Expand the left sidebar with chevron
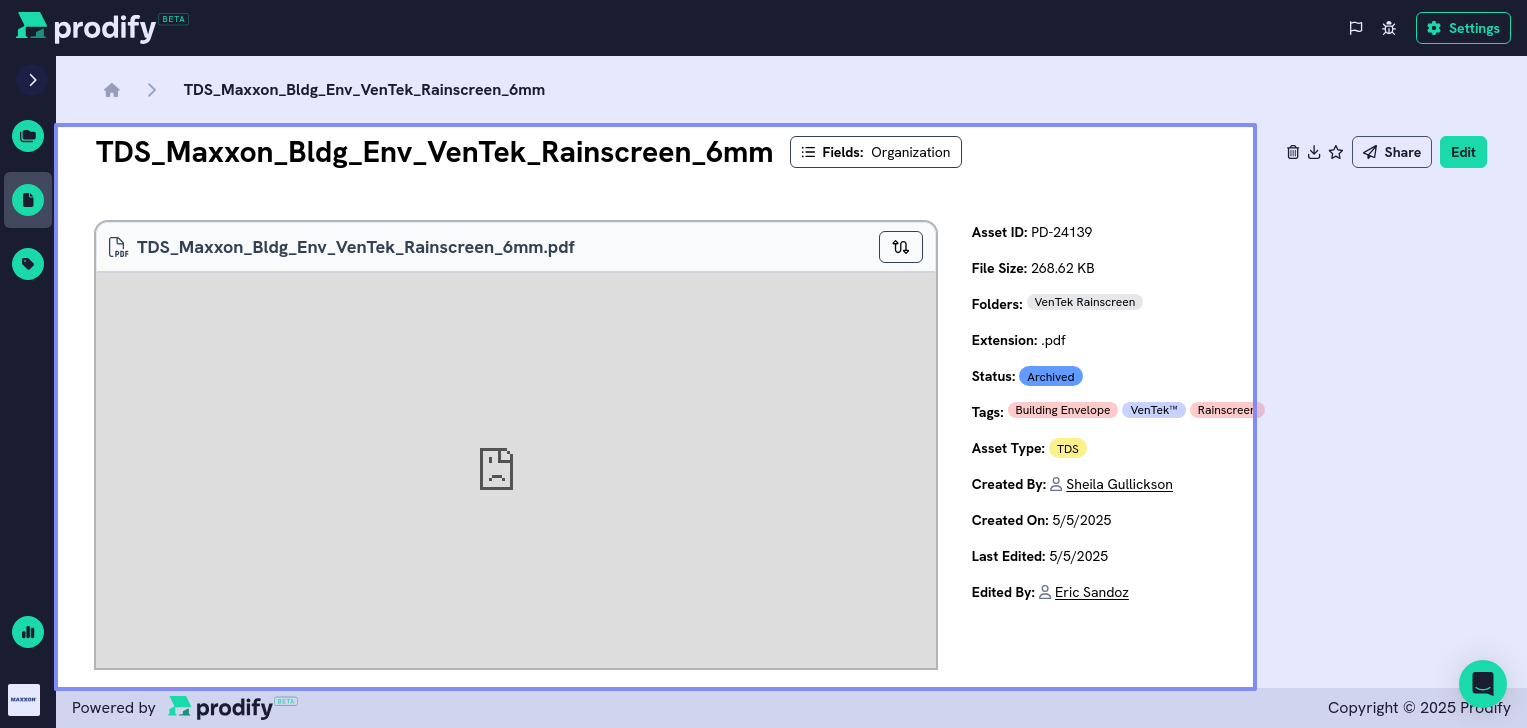The width and height of the screenshot is (1527, 728). coord(32,80)
